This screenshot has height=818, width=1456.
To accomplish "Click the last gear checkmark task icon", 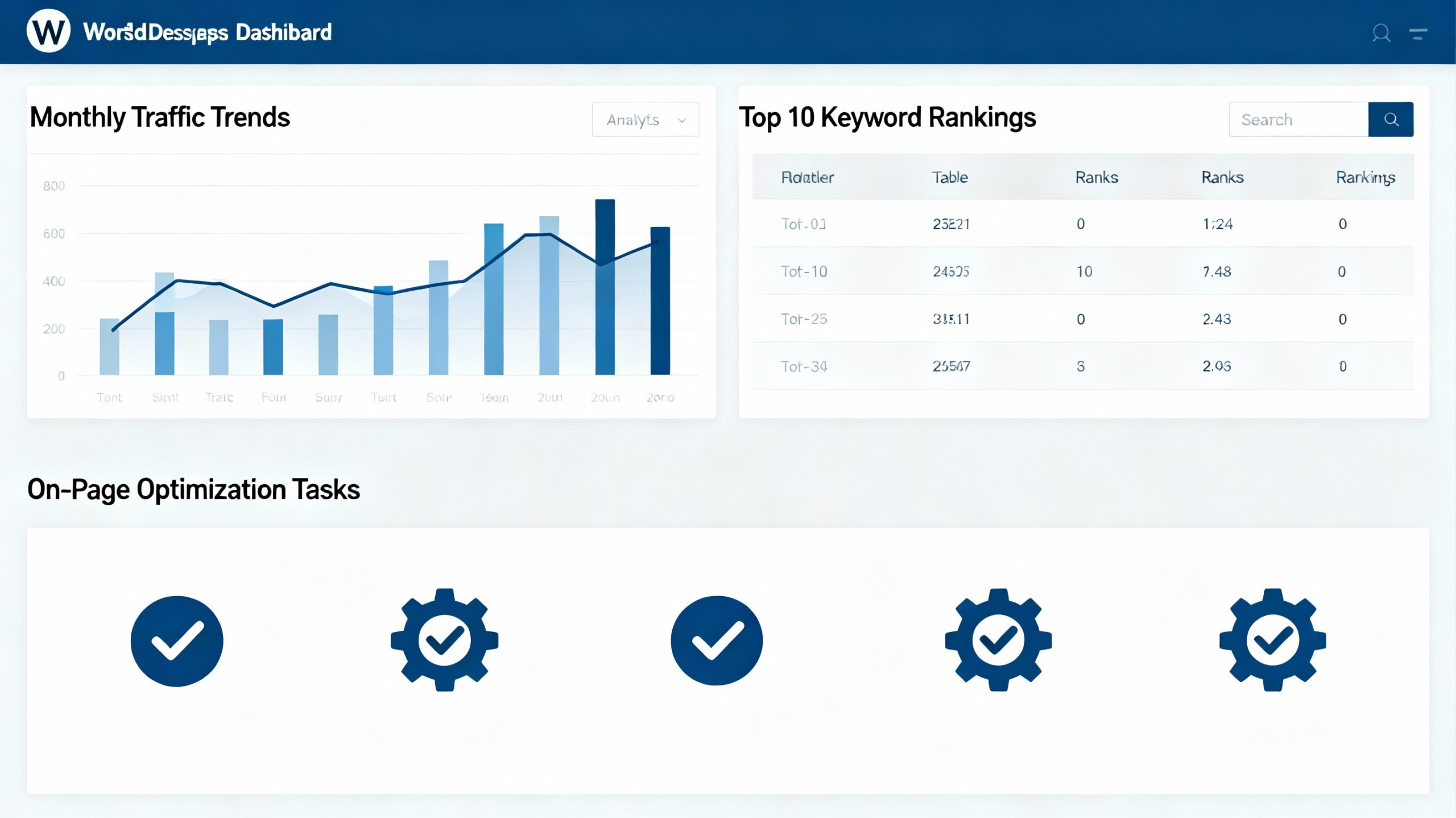I will 1272,640.
